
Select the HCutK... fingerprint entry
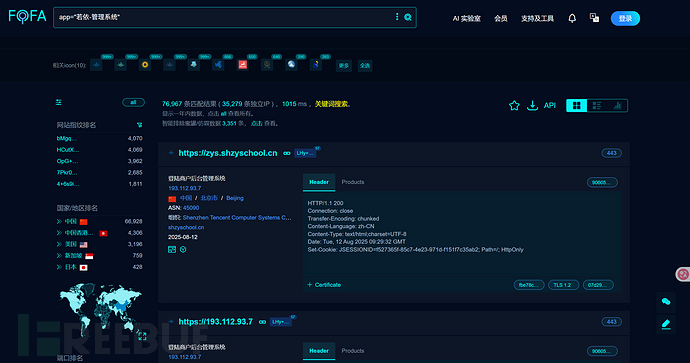(68, 150)
